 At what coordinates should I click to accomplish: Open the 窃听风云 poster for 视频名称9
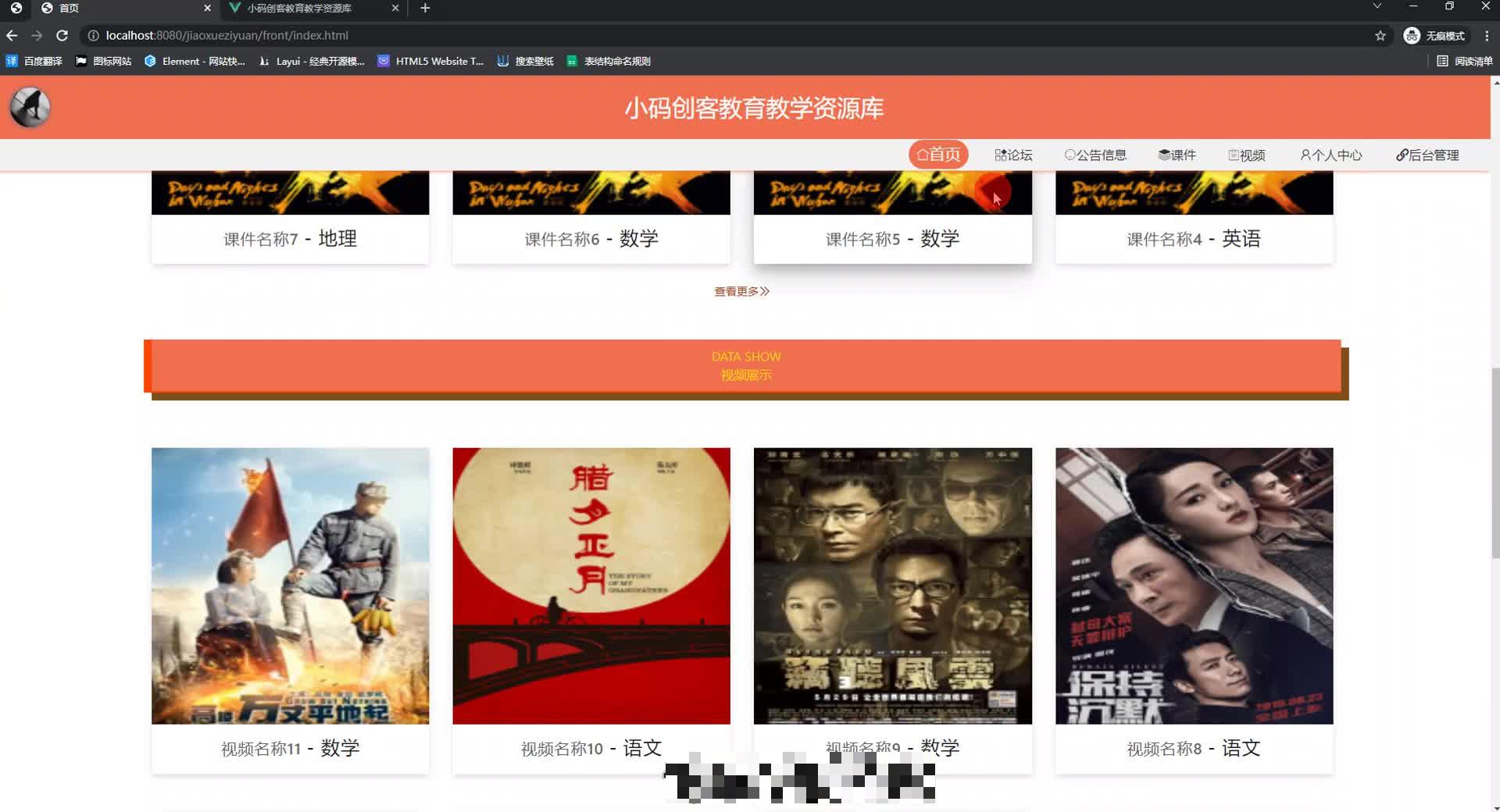pyautogui.click(x=893, y=586)
